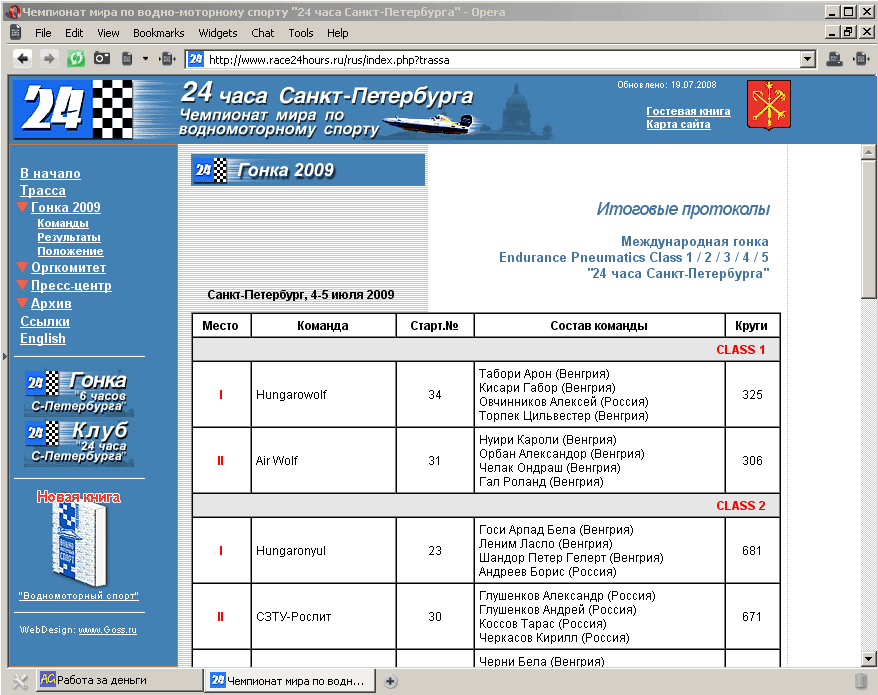The width and height of the screenshot is (878, 695).
Task: Click the vertical scrollbar thumb
Action: pos(868,230)
